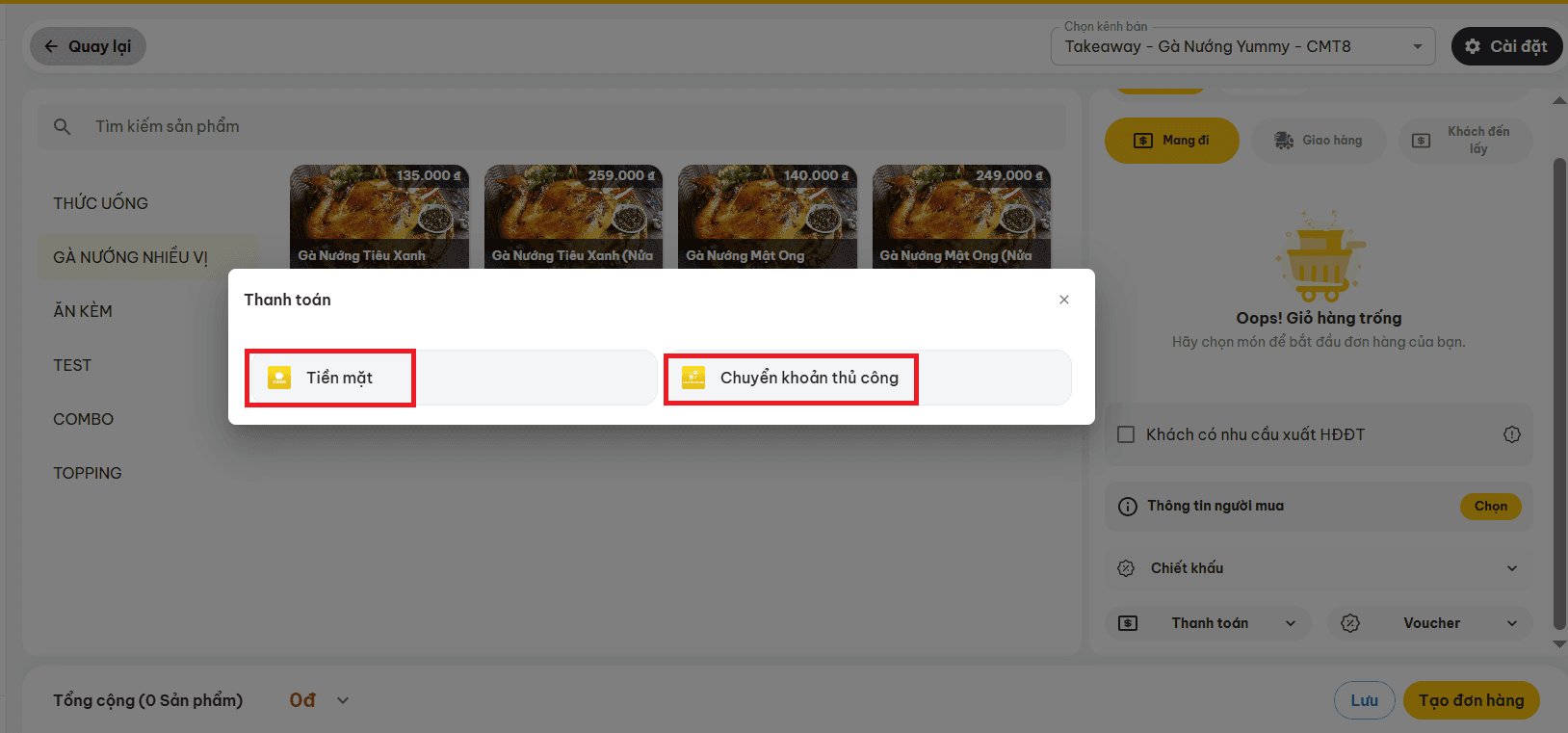Click the scrollbar up arrow in the order panel
This screenshot has width=1568, height=733.
1559,100
